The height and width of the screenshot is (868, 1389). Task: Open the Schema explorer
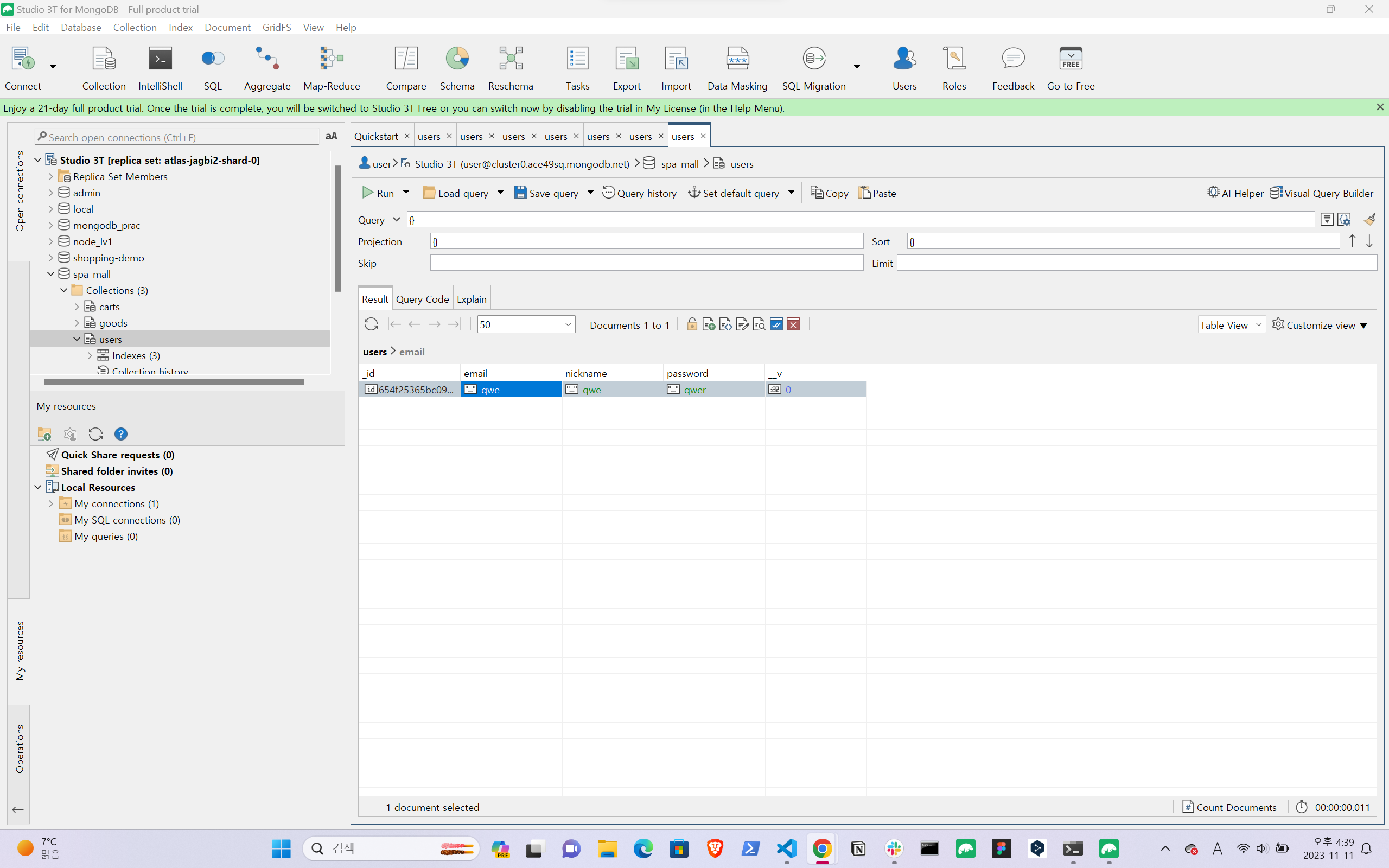point(457,68)
